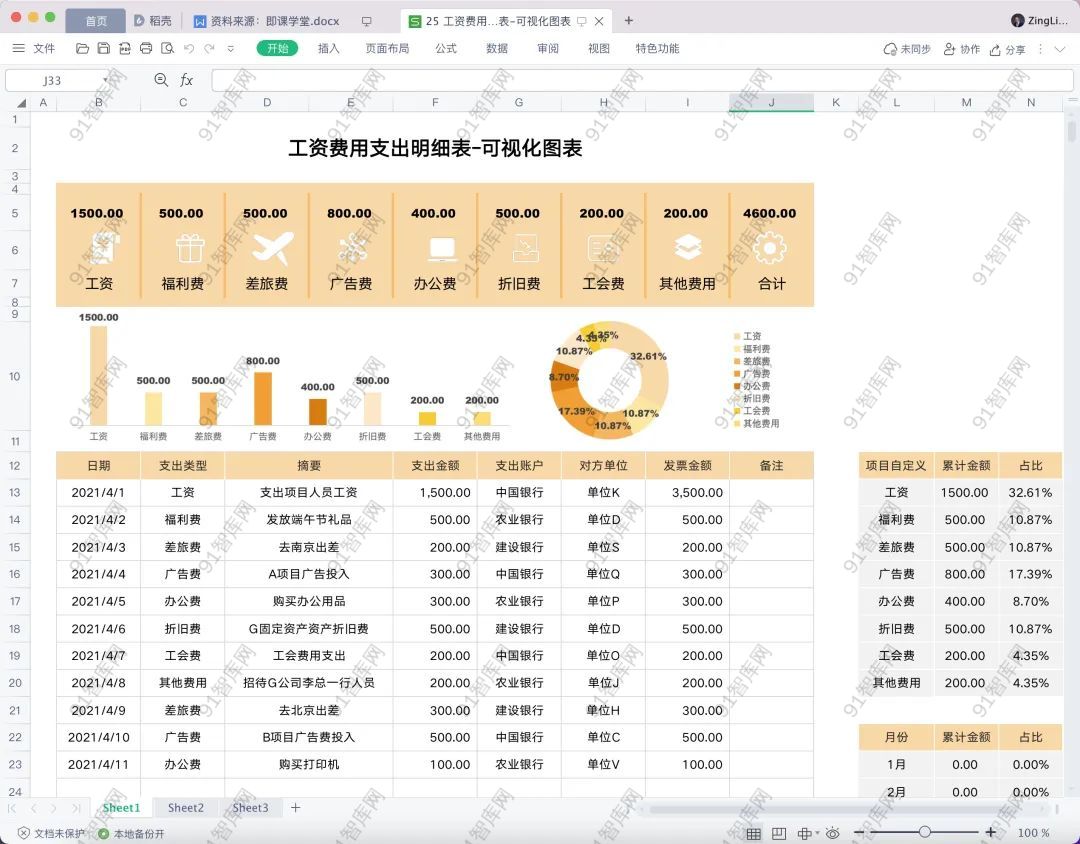
Task: Expand the ribbon chevron at top right
Action: 1060,48
